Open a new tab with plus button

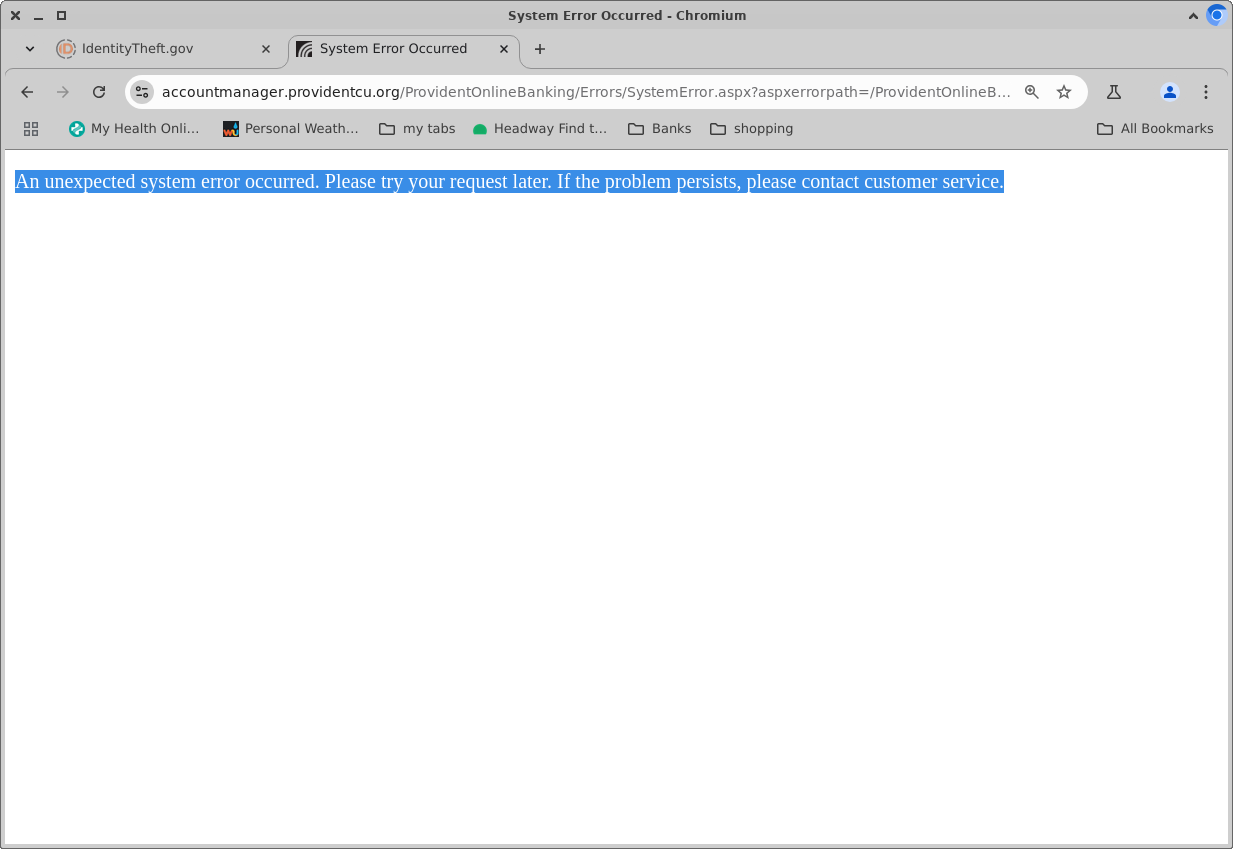click(540, 49)
